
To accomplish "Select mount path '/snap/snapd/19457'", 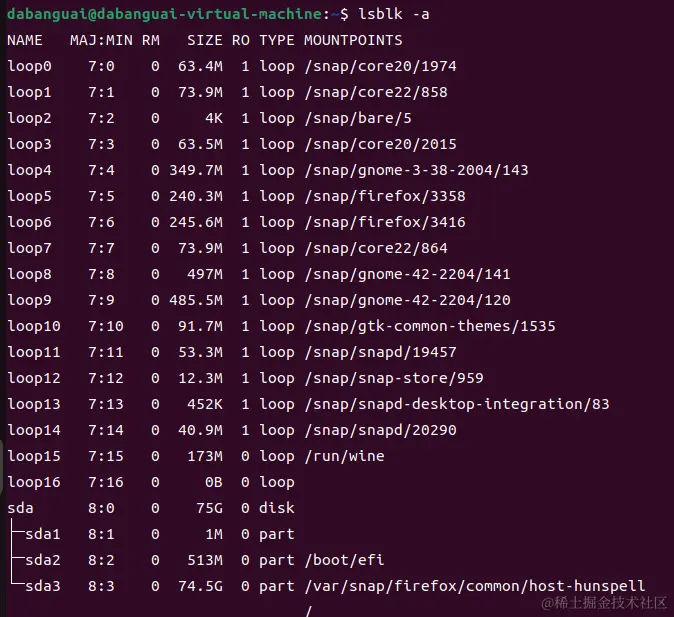I will (x=380, y=353).
